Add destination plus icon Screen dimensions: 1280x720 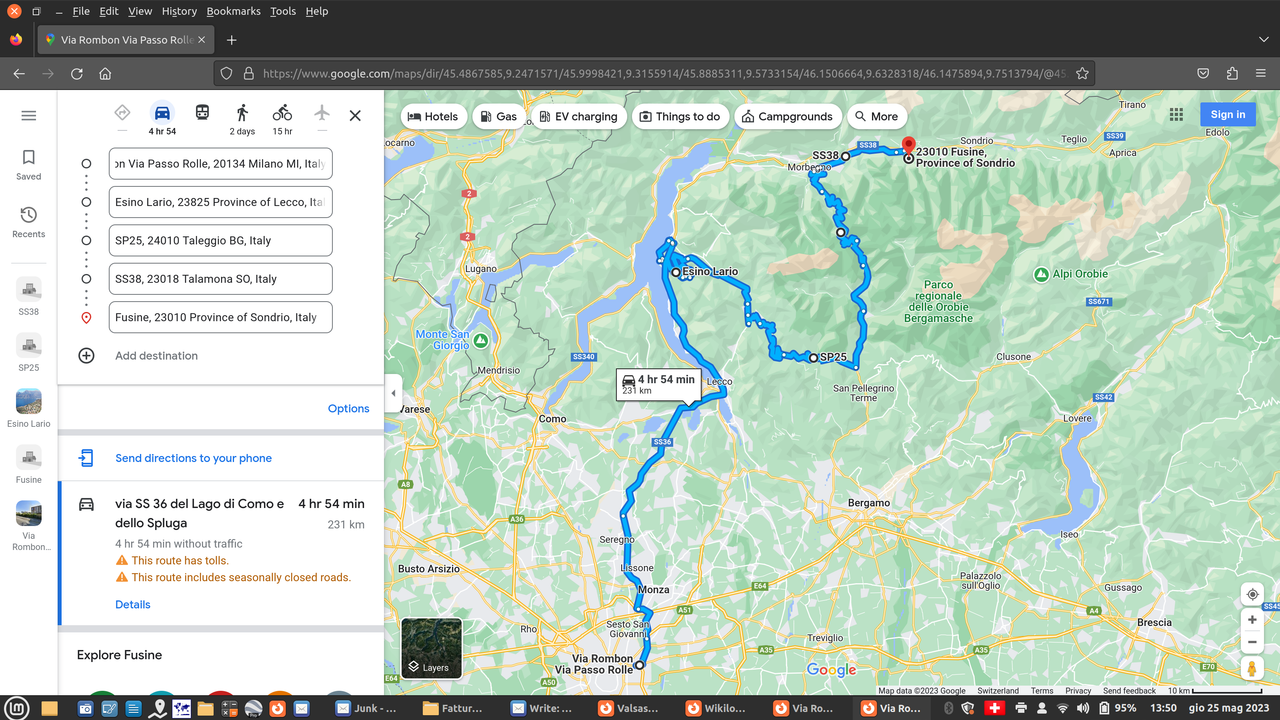click(x=87, y=356)
